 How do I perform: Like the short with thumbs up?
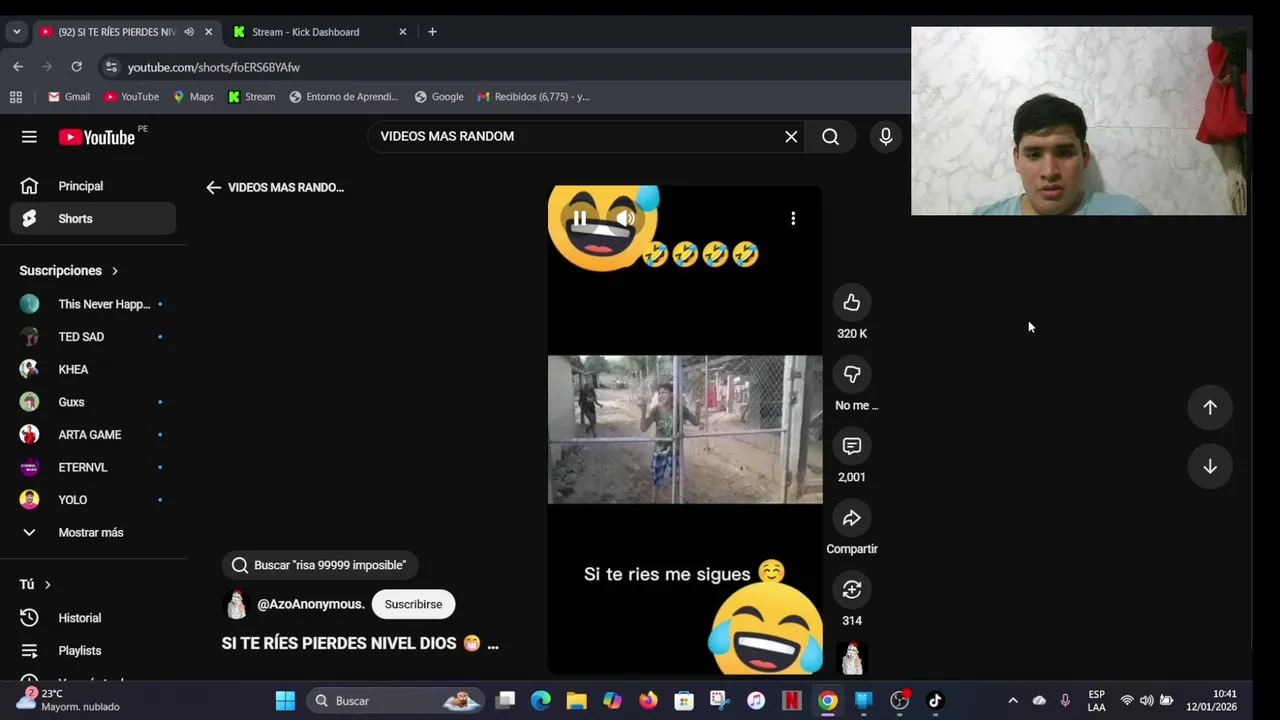point(852,302)
